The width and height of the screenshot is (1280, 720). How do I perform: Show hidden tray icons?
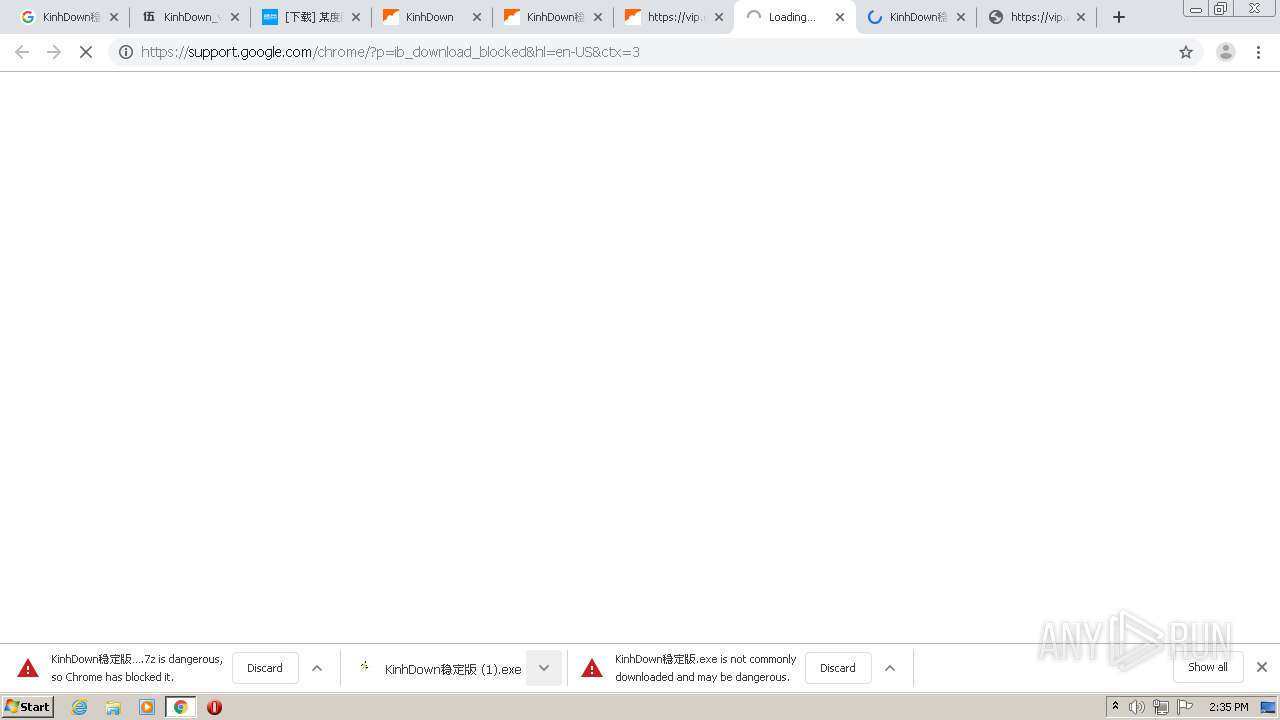pyautogui.click(x=1115, y=707)
